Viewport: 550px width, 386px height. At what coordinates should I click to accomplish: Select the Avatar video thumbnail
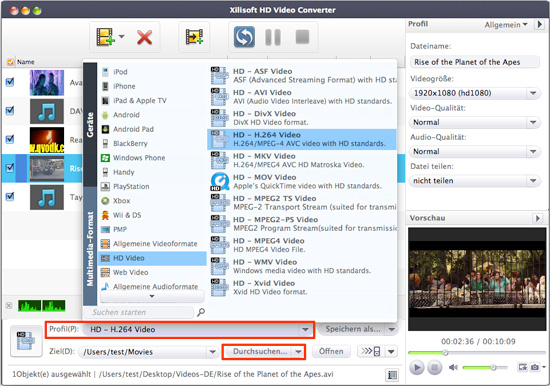[x=47, y=82]
